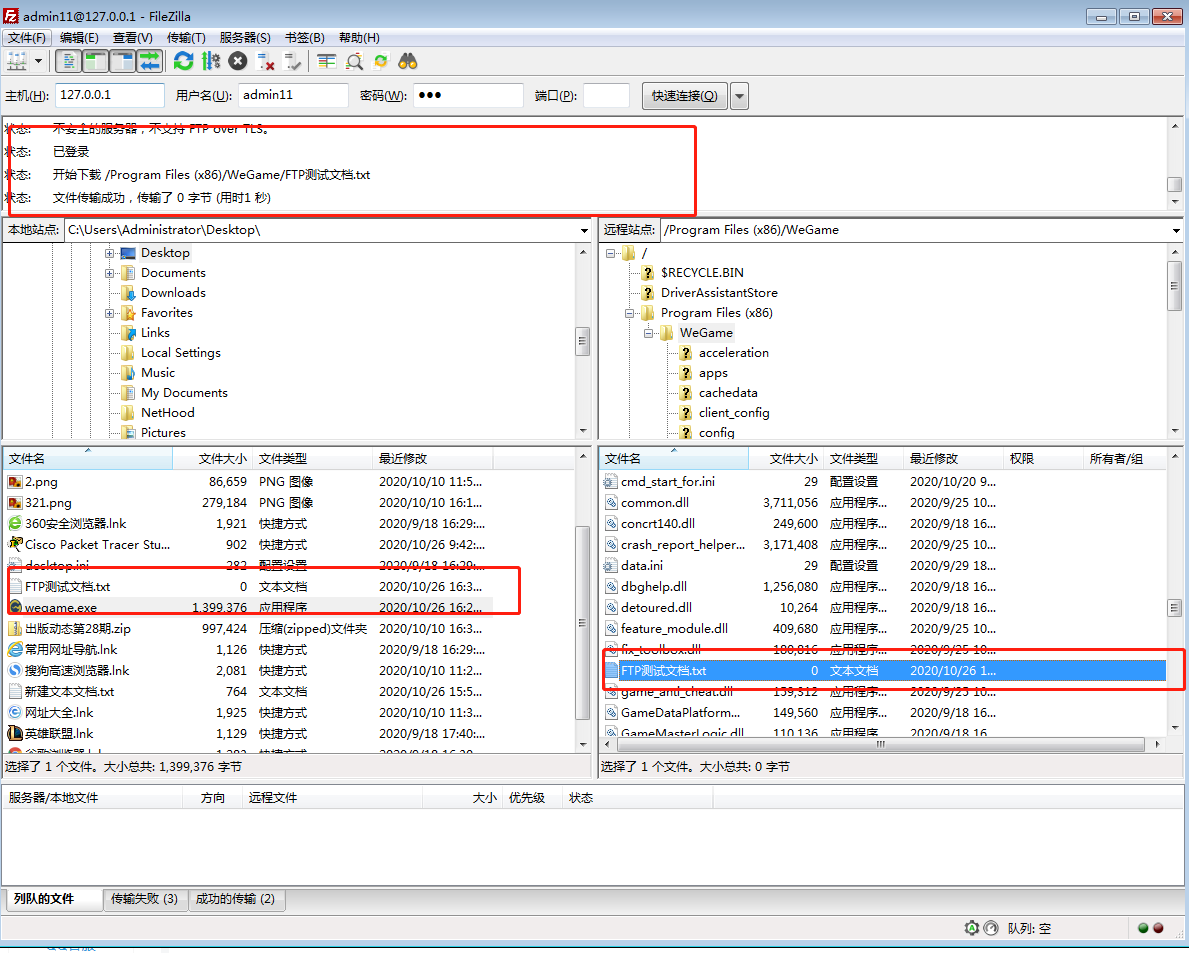Collapse the Program Files (x86) tree node

click(630, 312)
